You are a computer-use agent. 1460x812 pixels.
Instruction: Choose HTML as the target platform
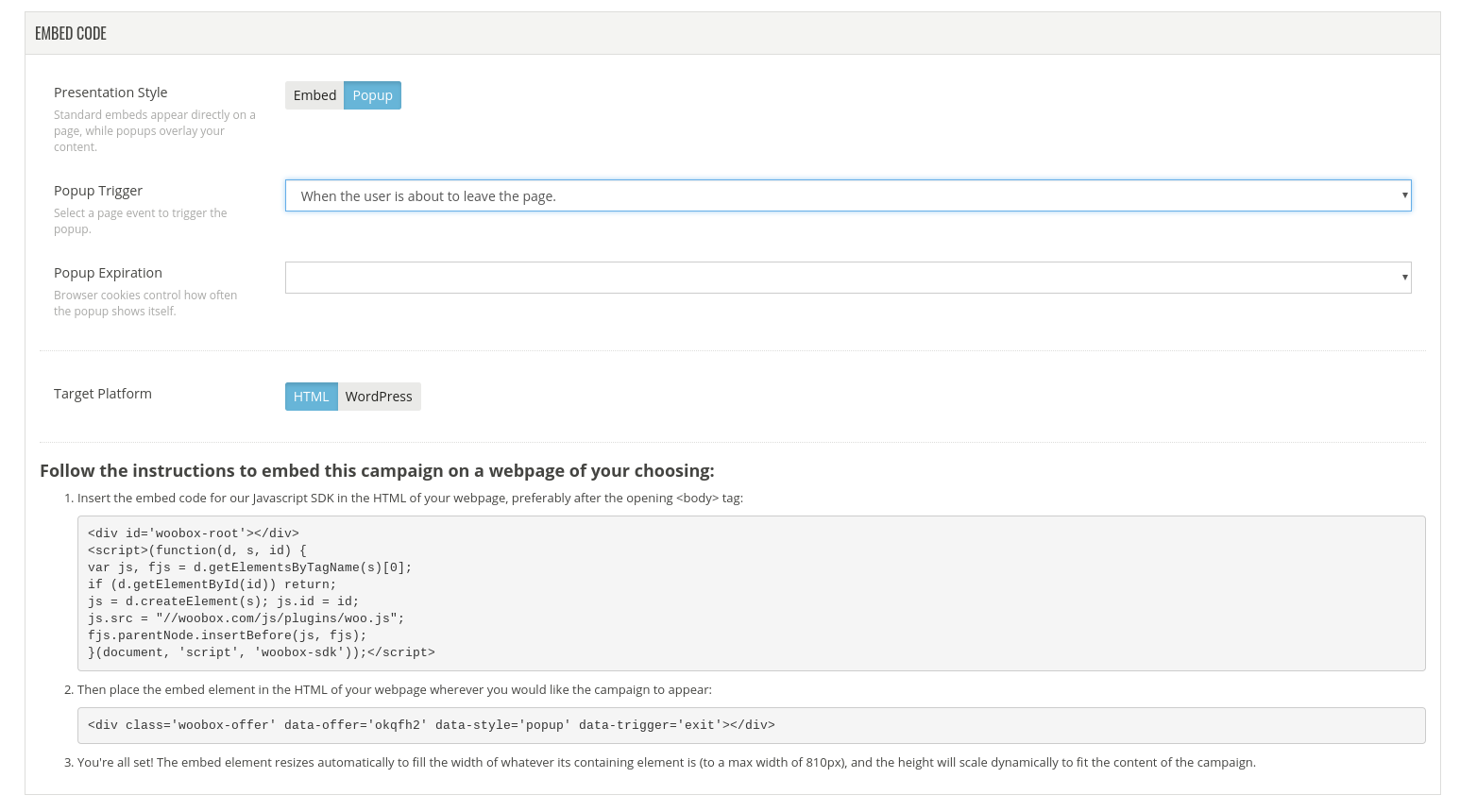point(311,397)
